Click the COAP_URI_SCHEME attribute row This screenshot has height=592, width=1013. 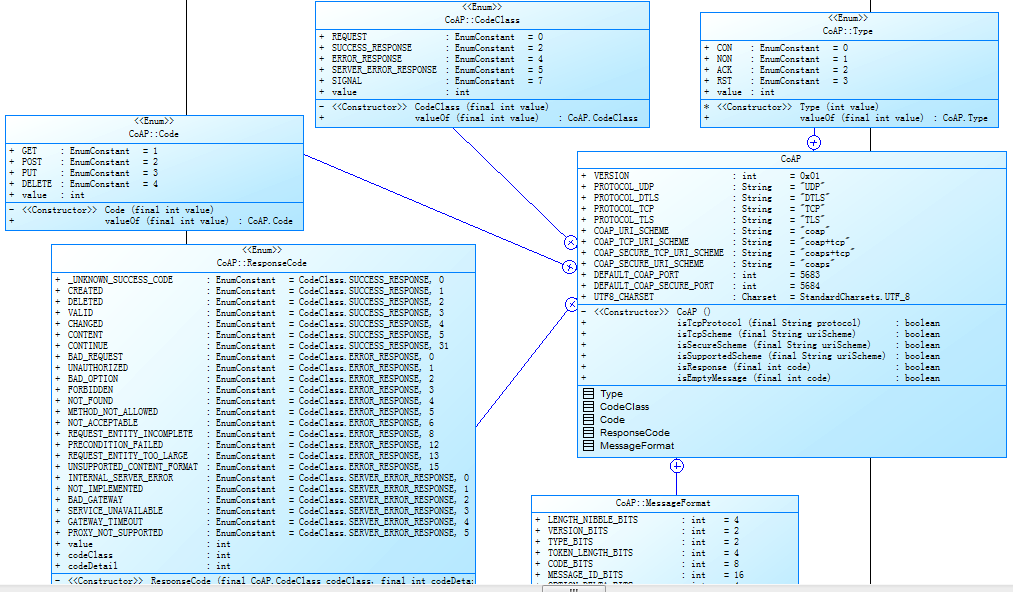[705, 231]
